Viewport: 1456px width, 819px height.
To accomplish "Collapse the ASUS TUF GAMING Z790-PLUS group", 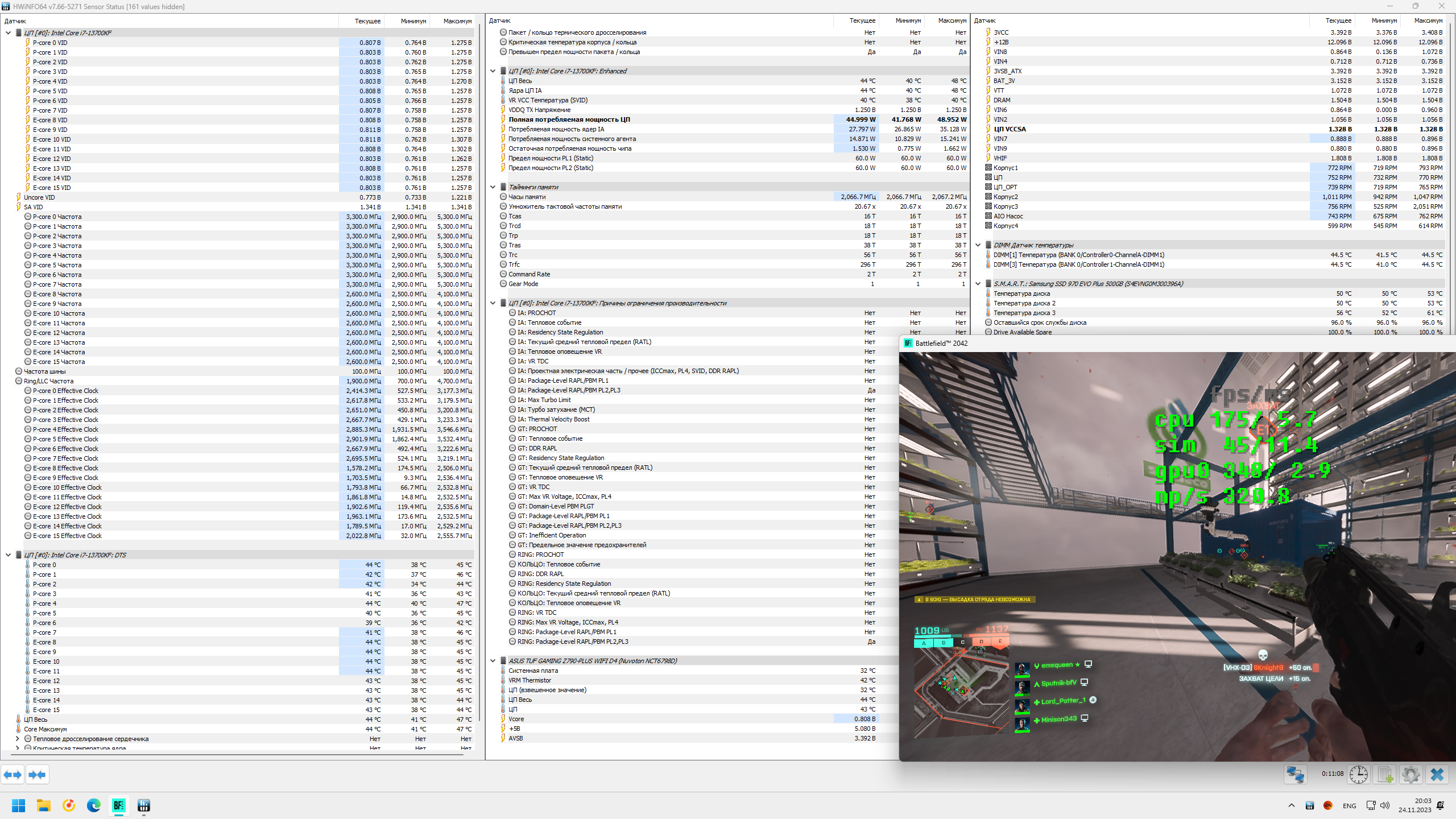I will pyautogui.click(x=493, y=661).
